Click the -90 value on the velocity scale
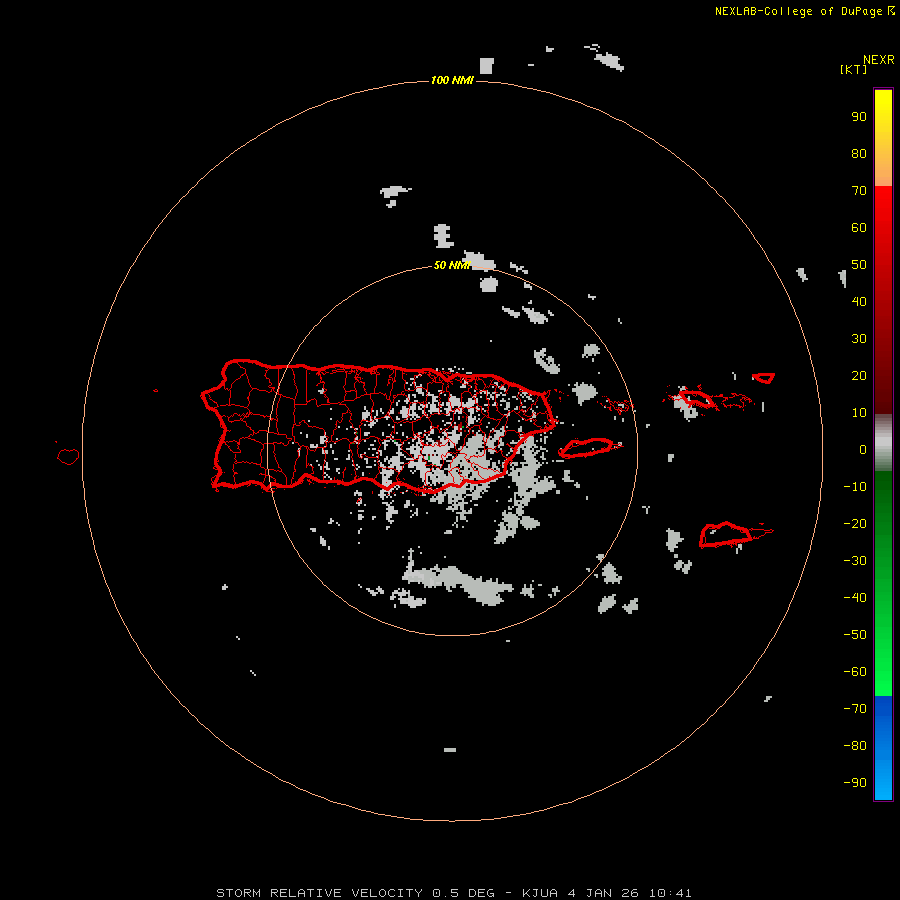Image resolution: width=900 pixels, height=900 pixels. coord(855,783)
